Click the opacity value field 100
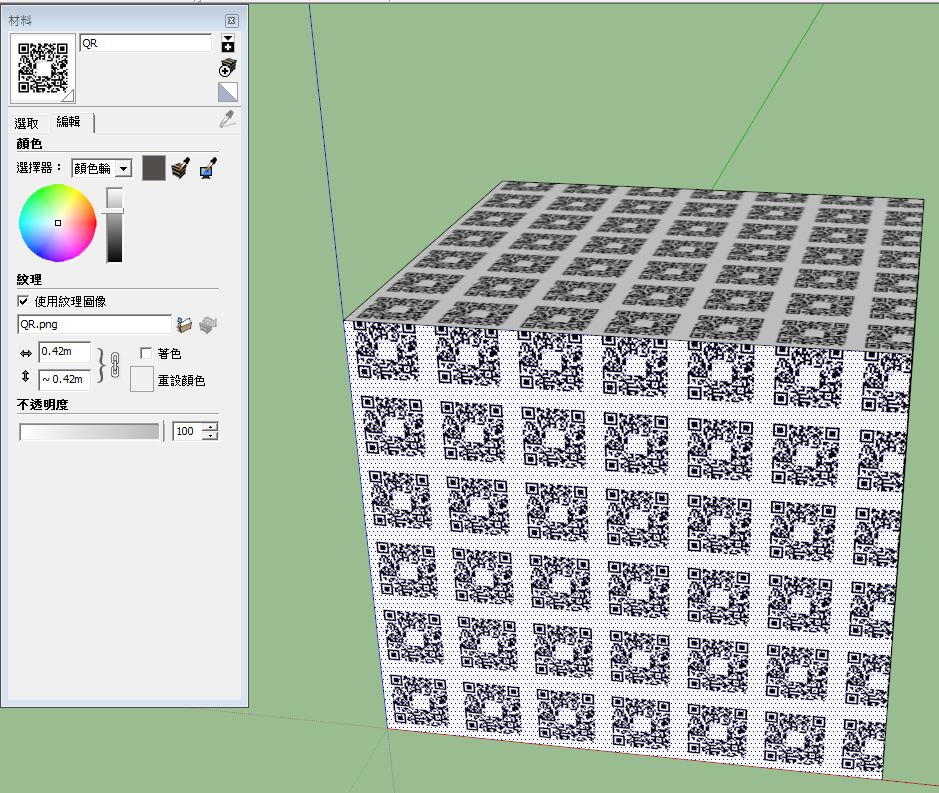The image size is (939, 793). tap(187, 431)
